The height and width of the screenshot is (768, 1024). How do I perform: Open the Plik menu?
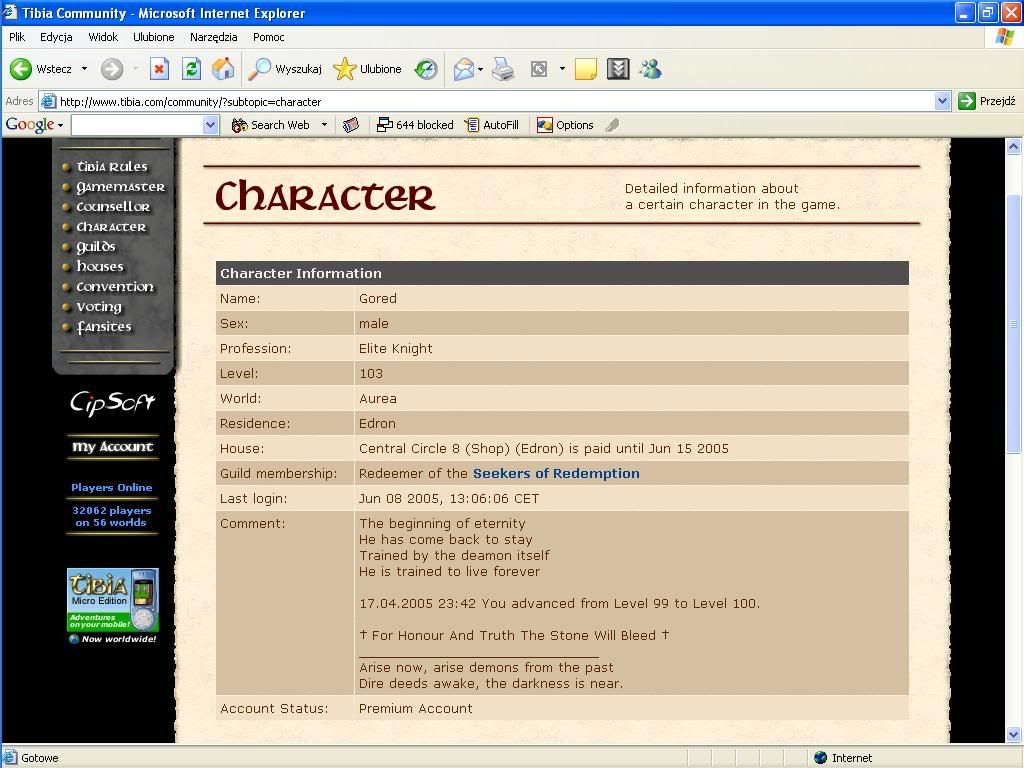pyautogui.click(x=17, y=37)
